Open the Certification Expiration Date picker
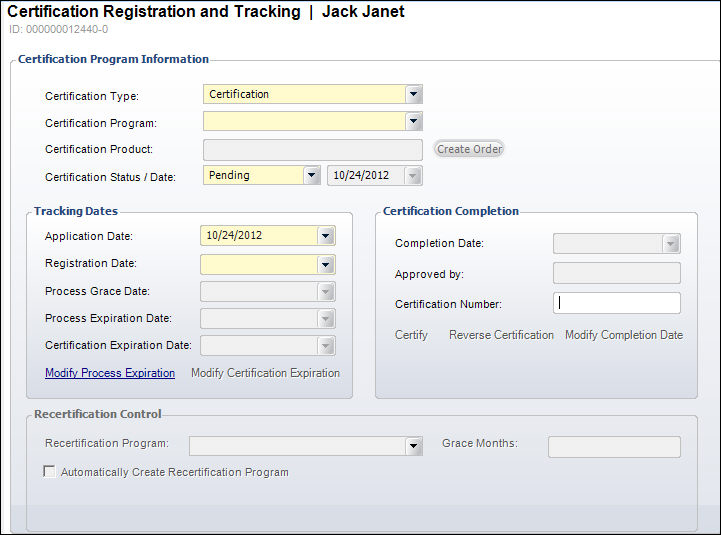The height and width of the screenshot is (535, 721). coord(325,346)
